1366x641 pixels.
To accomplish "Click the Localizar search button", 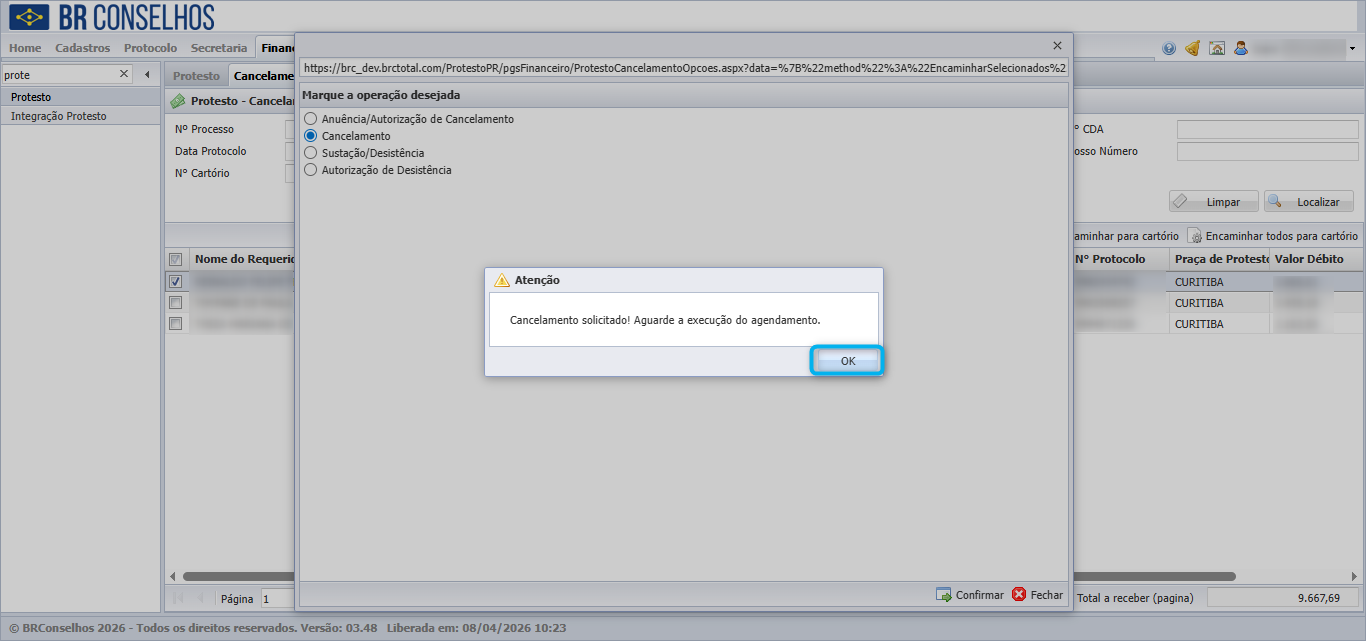I will [x=1309, y=201].
